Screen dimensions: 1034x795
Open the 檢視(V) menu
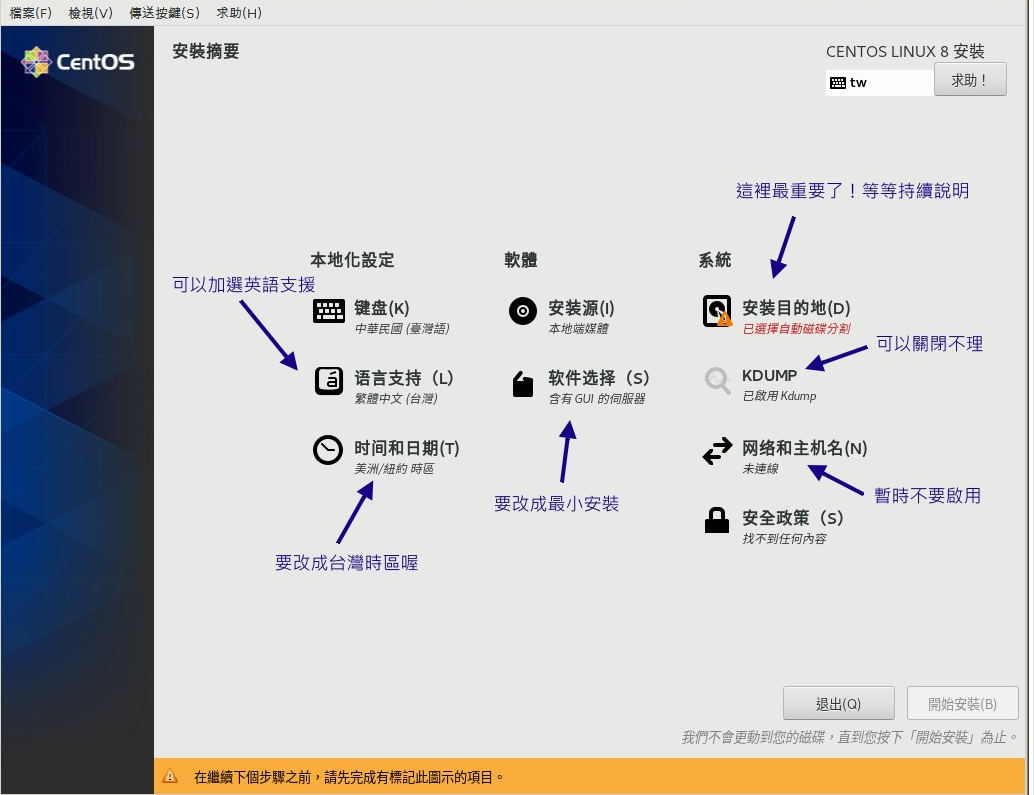(90, 13)
